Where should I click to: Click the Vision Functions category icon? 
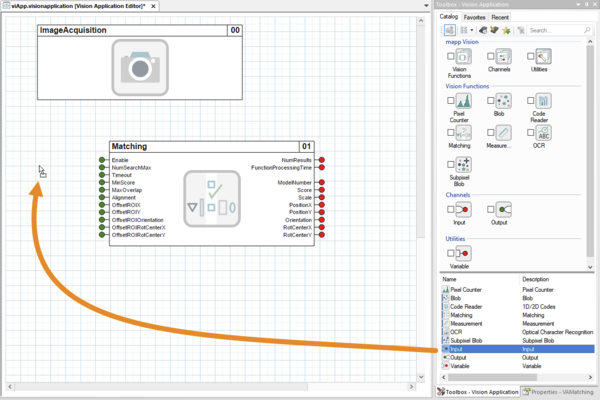point(463,57)
